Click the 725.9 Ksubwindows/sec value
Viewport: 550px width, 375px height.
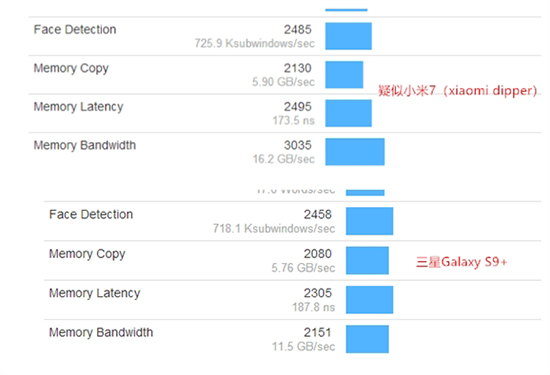[255, 43]
